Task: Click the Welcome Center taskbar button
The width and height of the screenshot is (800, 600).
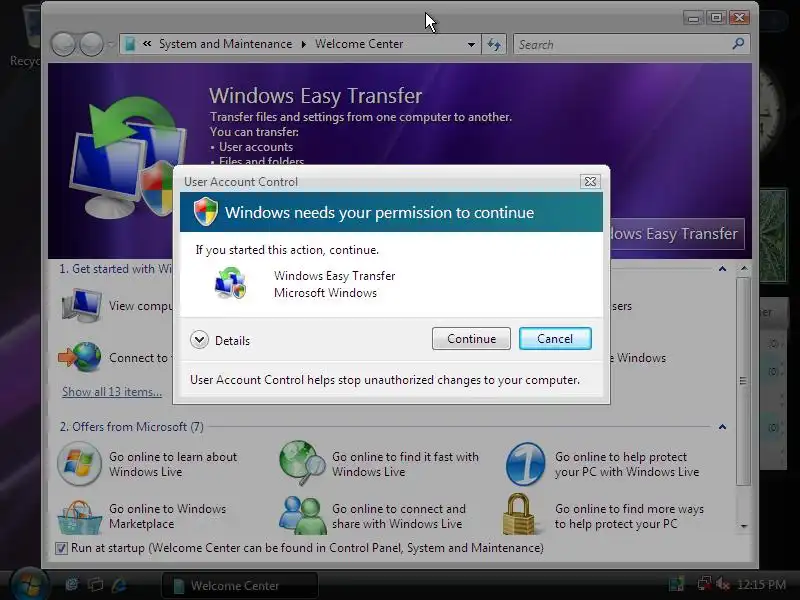Action: tap(240, 586)
